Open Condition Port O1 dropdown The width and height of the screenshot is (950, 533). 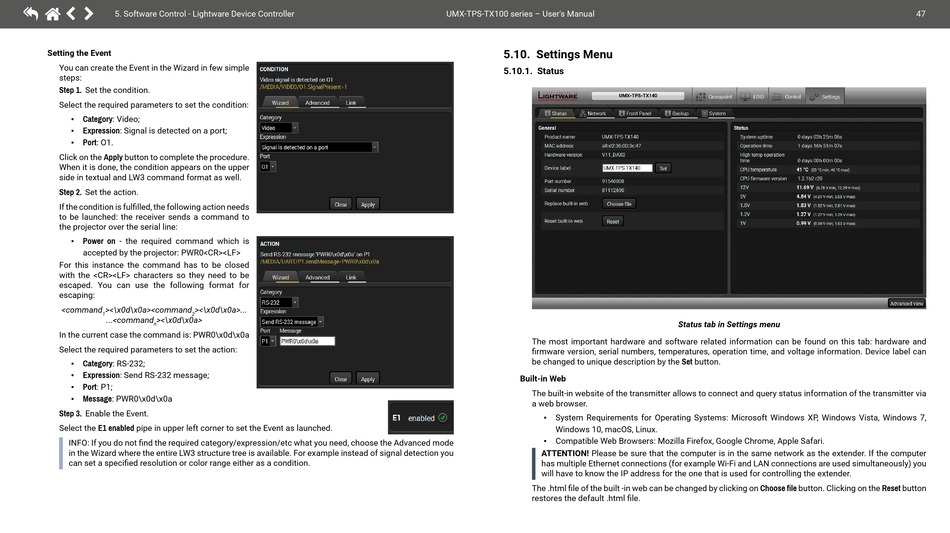pos(268,167)
